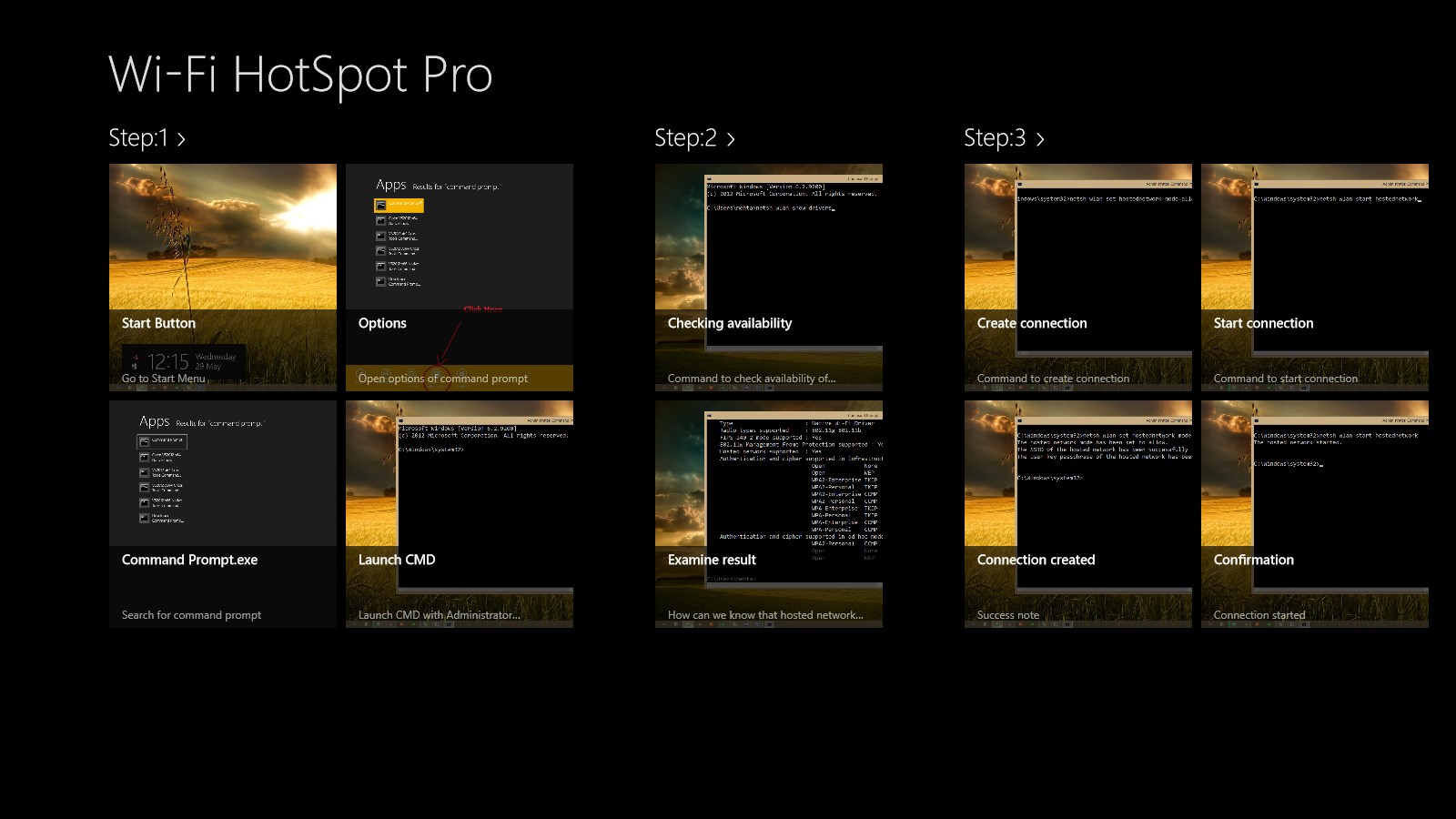Click the "Search for command prompt" caption
Image resolution: width=1456 pixels, height=819 pixels.
coord(191,615)
